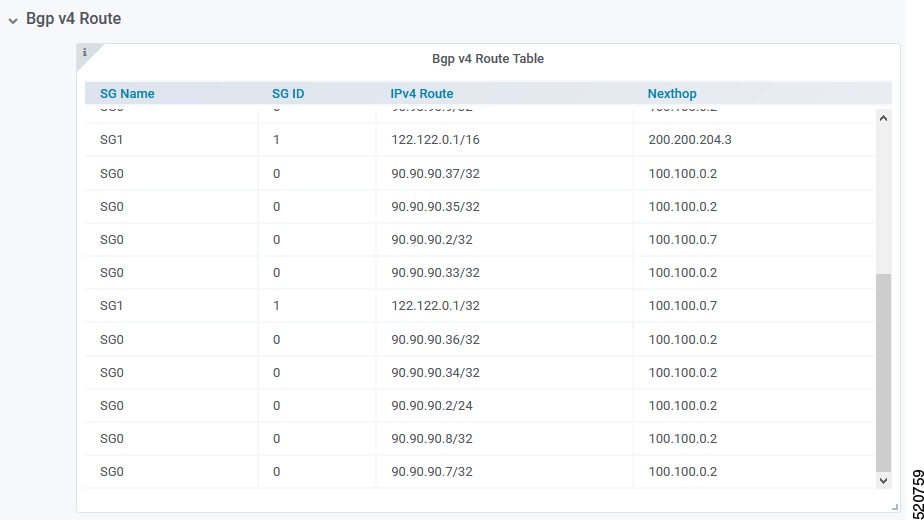The width and height of the screenshot is (924, 520).
Task: Click nexthop 100.100.0.7 in the 90.90.90.2/32 row
Action: [682, 239]
